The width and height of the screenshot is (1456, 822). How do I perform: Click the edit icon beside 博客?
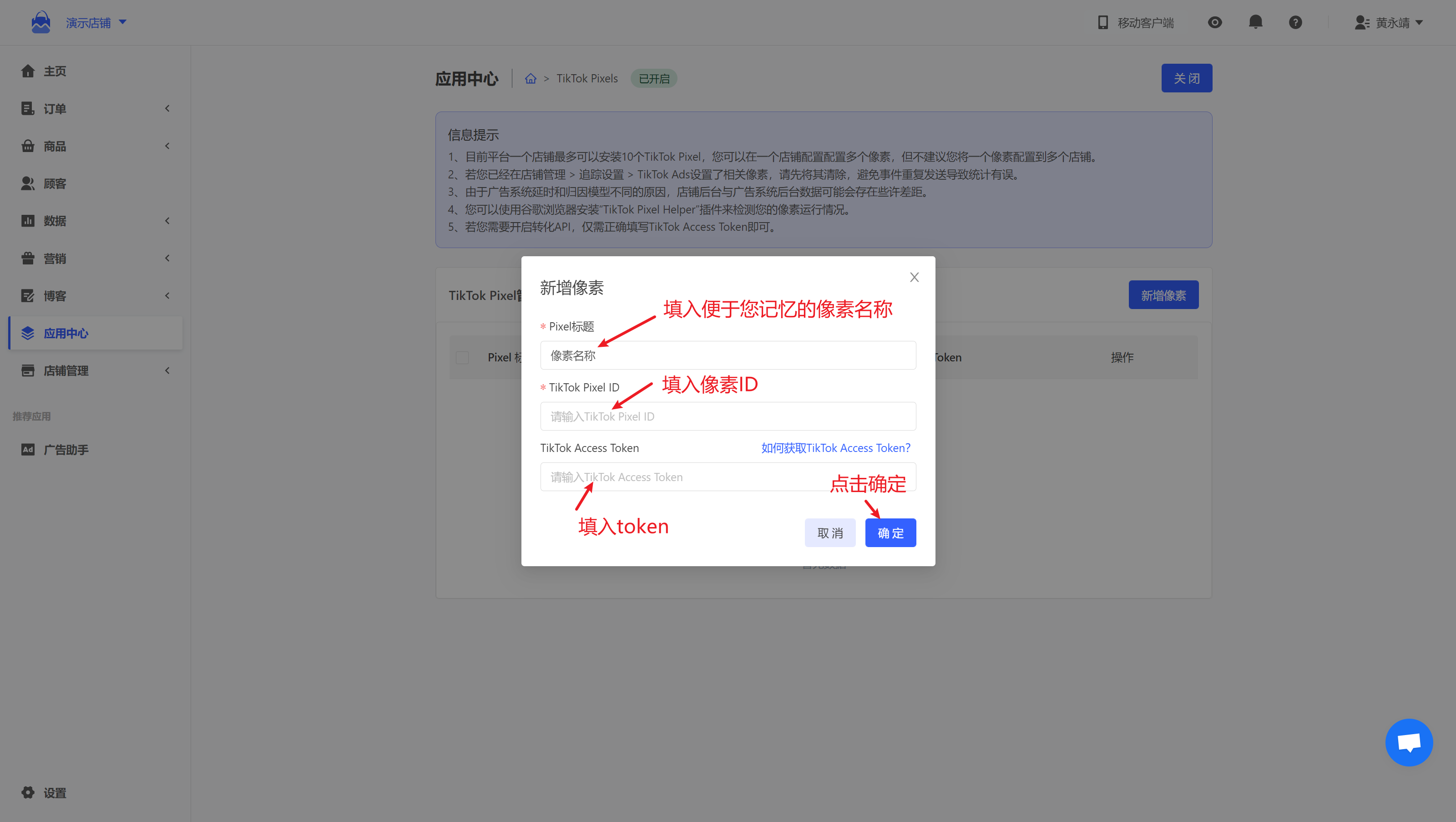[x=28, y=296]
